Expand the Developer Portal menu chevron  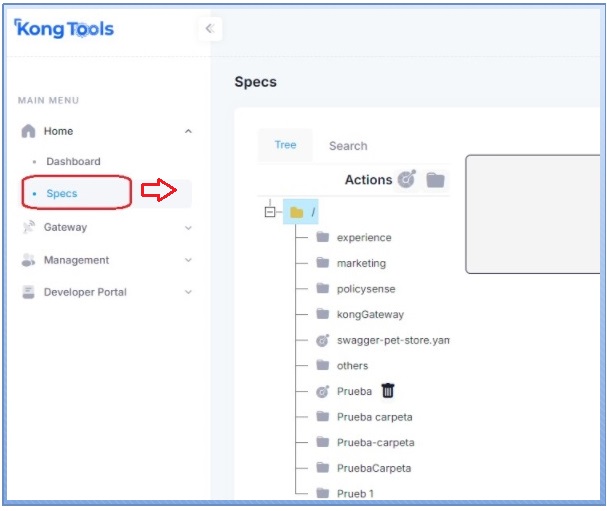point(188,292)
